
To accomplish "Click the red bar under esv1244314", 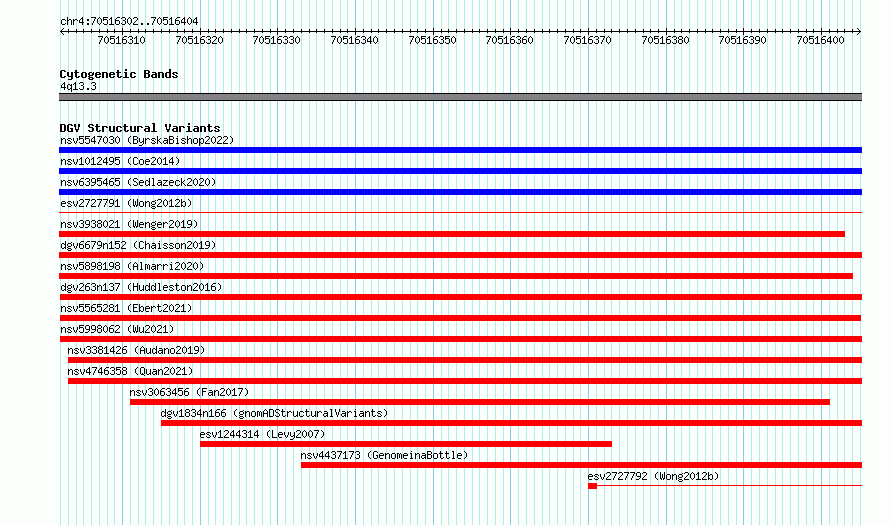I will tap(406, 444).
